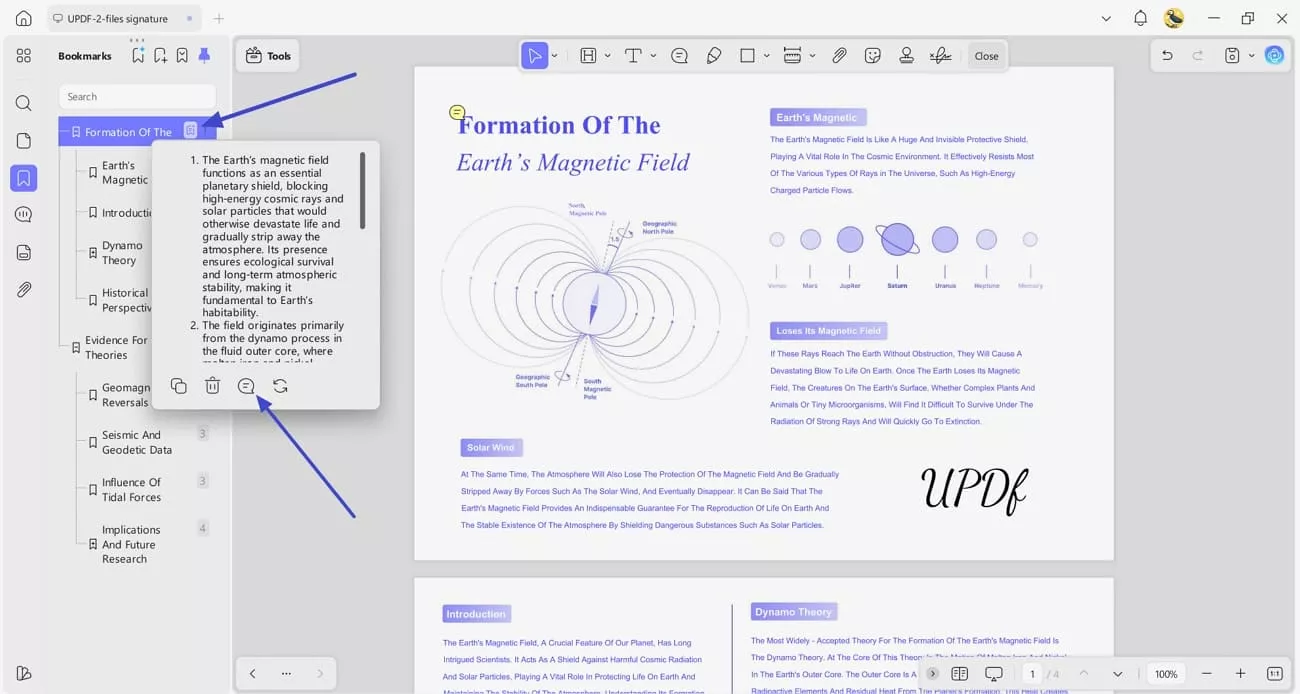1300x694 pixels.
Task: Click the summary popup scrollbar
Action: 363,190
